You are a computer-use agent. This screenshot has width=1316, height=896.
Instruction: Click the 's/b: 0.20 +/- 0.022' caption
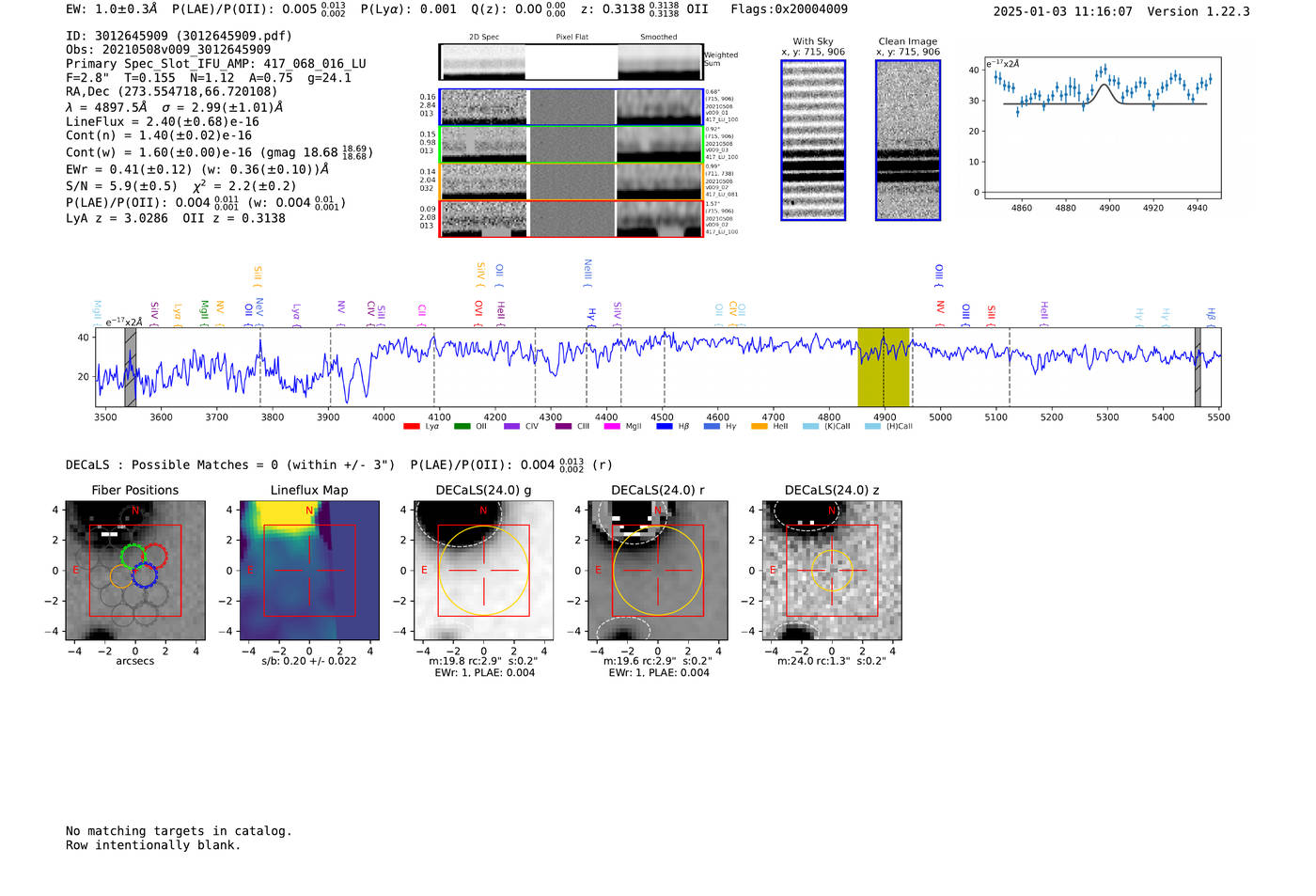tap(309, 661)
